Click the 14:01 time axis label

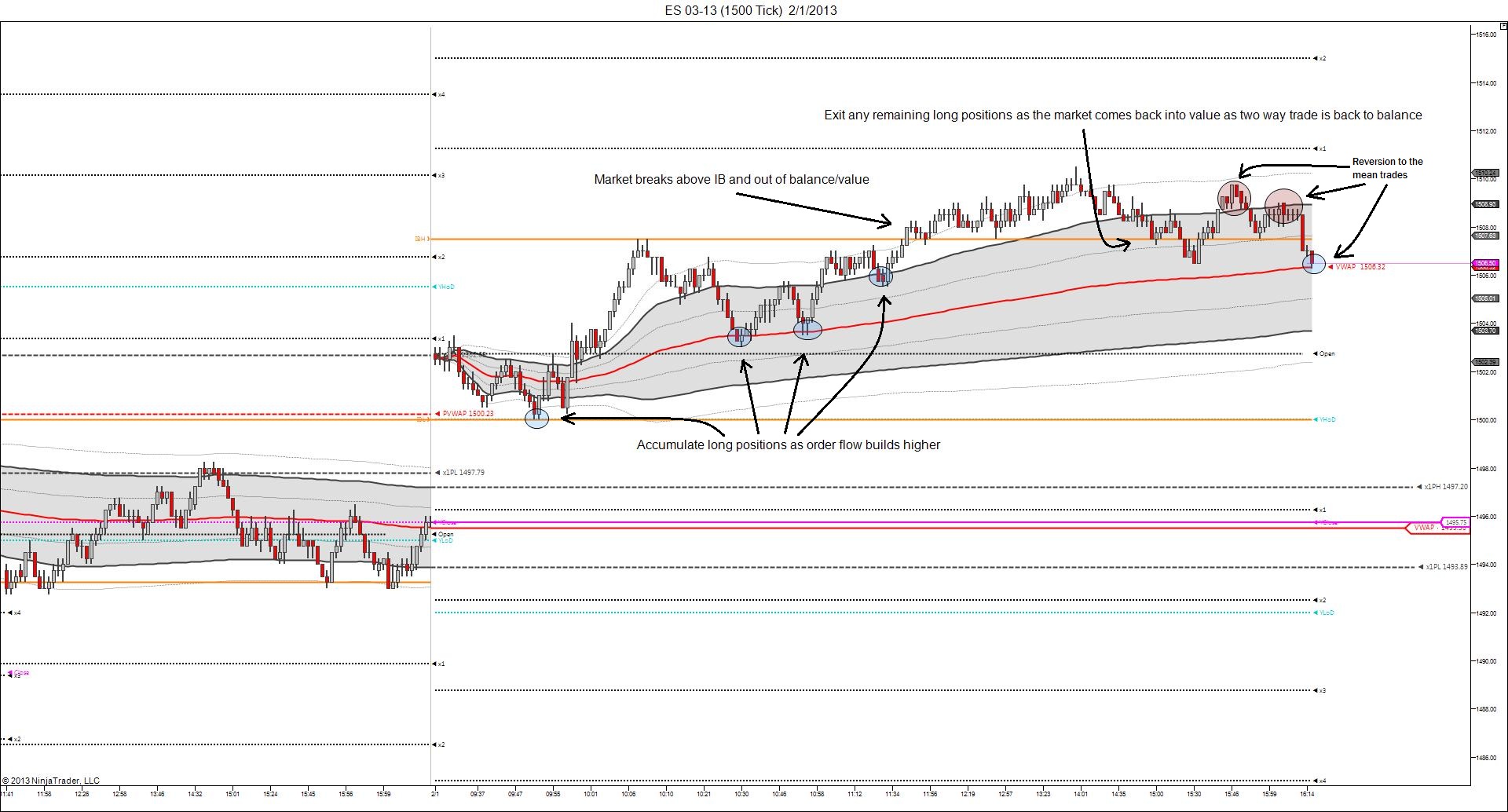[x=1081, y=794]
